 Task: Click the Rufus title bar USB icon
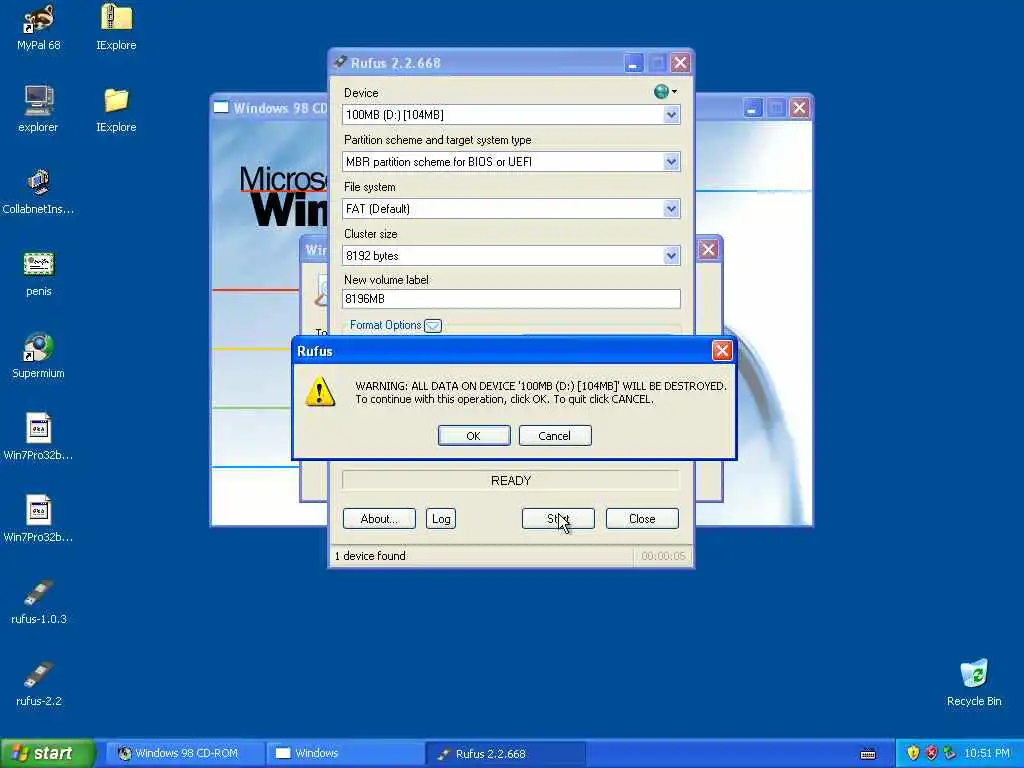[340, 62]
